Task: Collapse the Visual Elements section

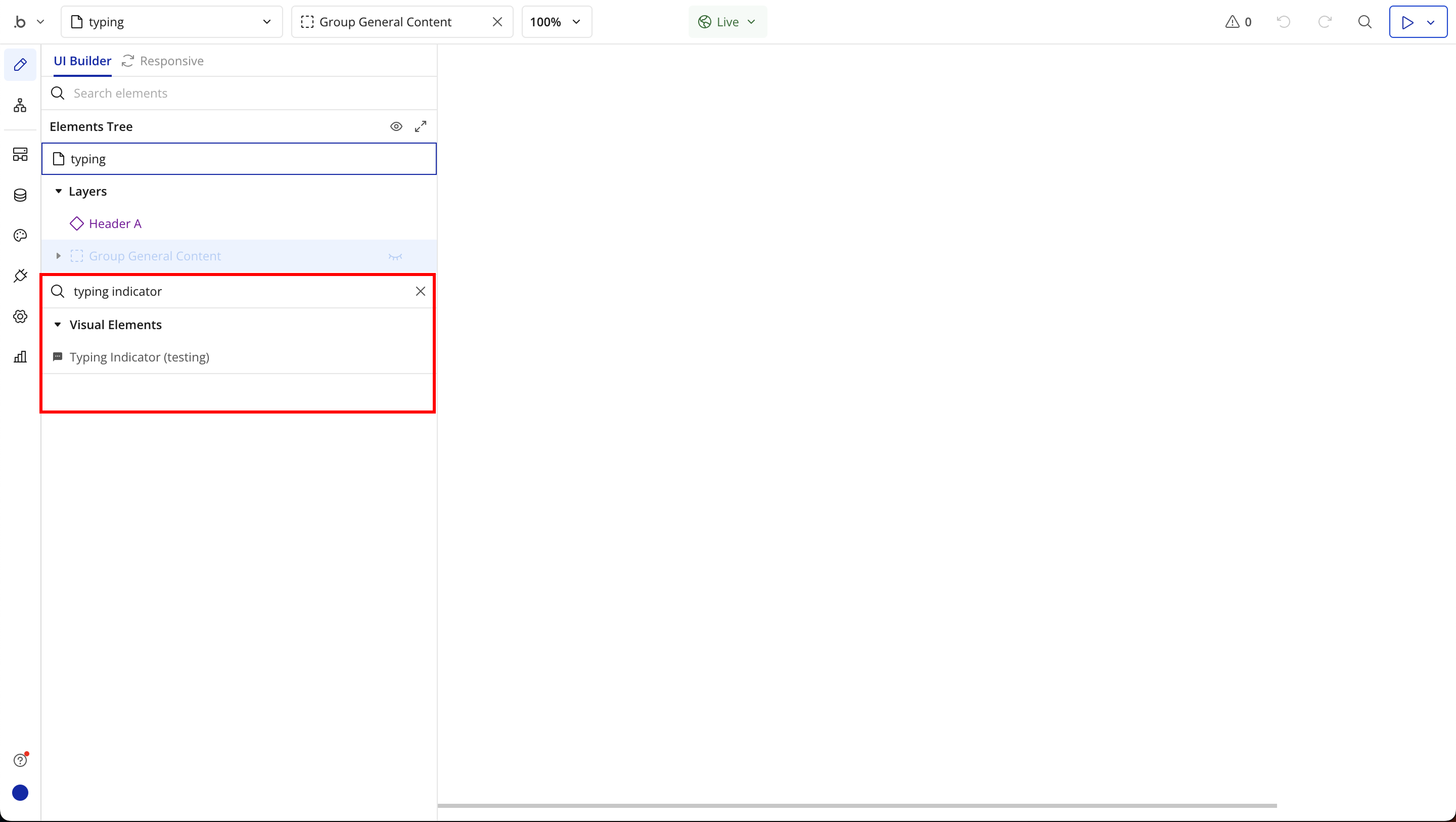Action: [x=58, y=325]
